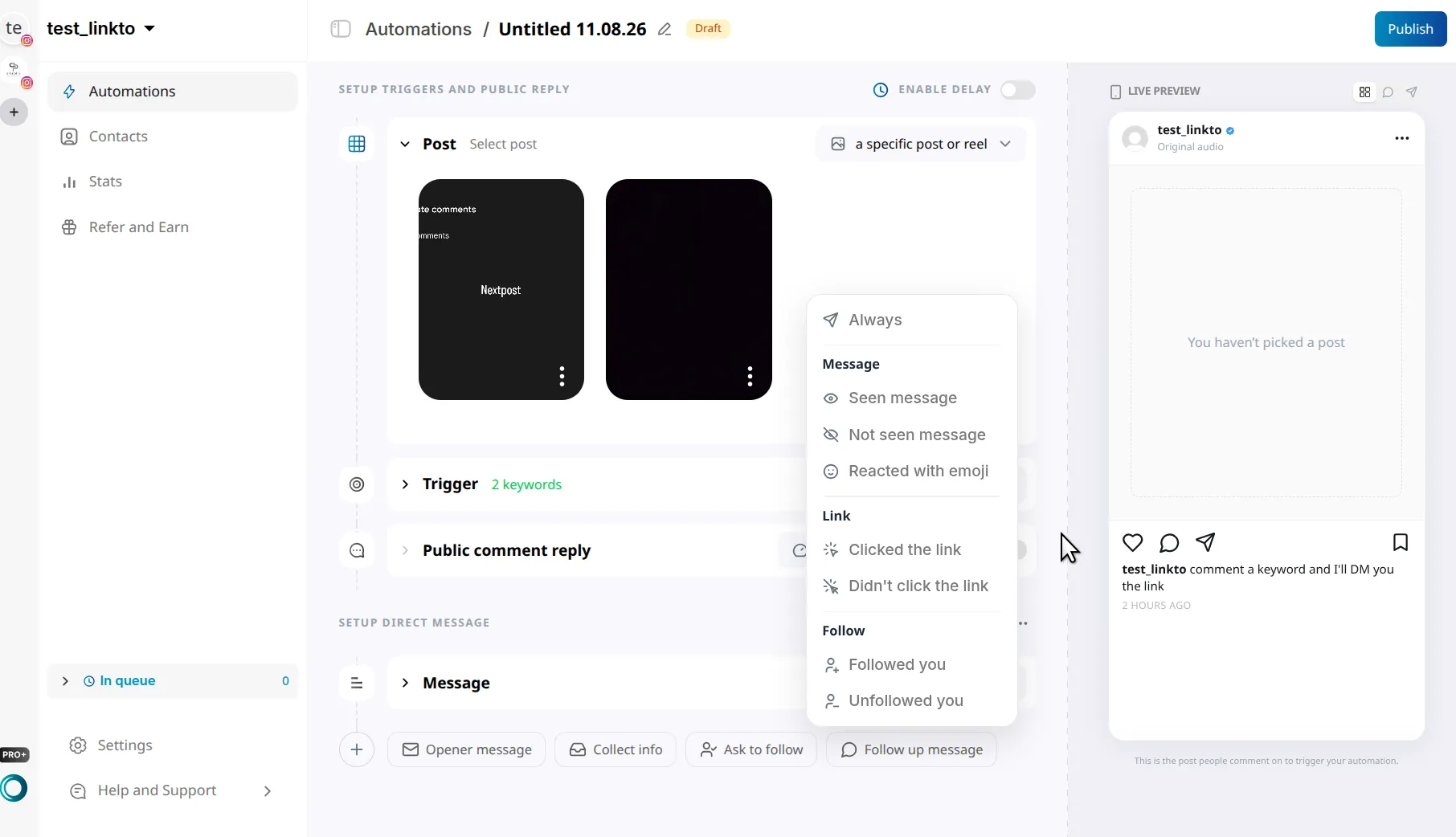Open the chat widget circle icon
The image size is (1456, 837).
point(14,788)
